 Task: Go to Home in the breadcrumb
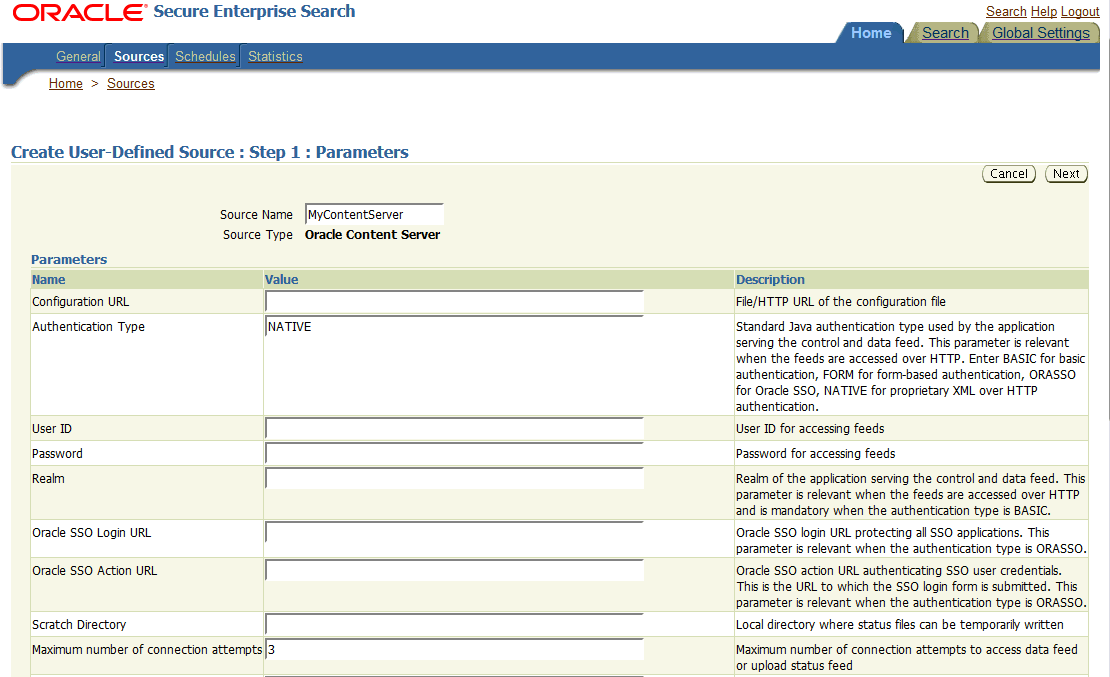[x=66, y=84]
